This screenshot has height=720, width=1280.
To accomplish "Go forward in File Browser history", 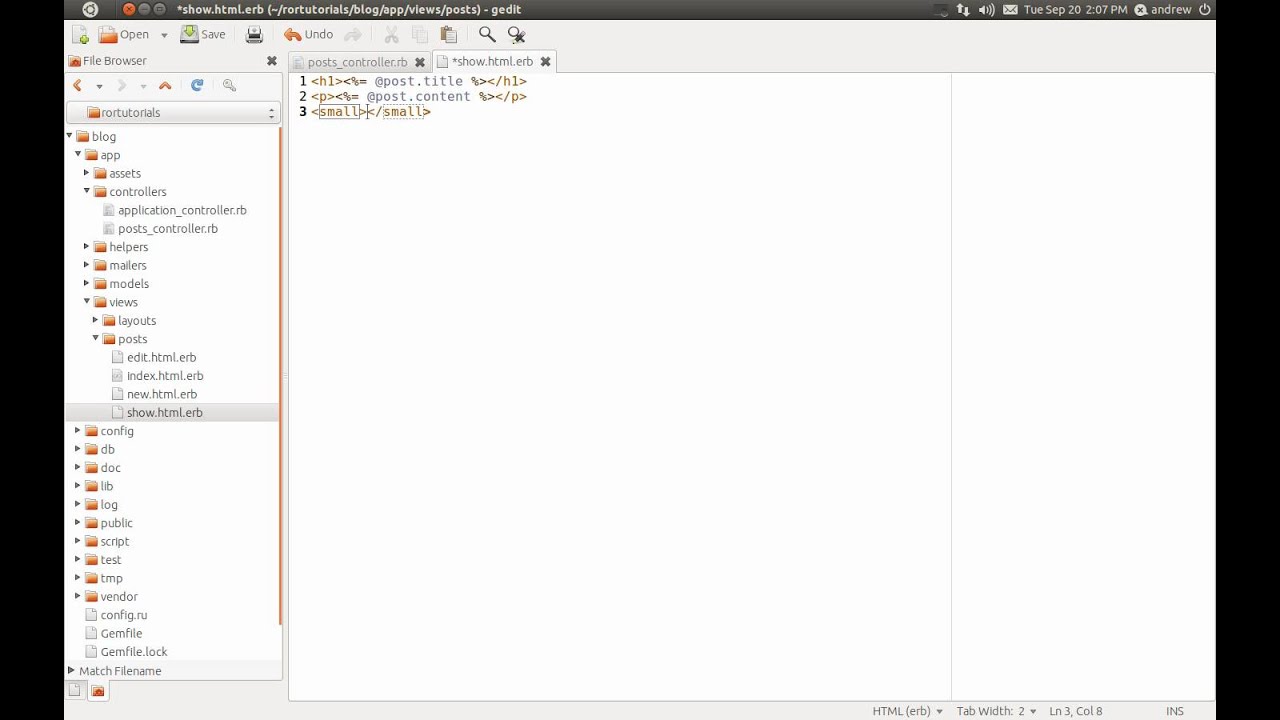I will click(122, 86).
